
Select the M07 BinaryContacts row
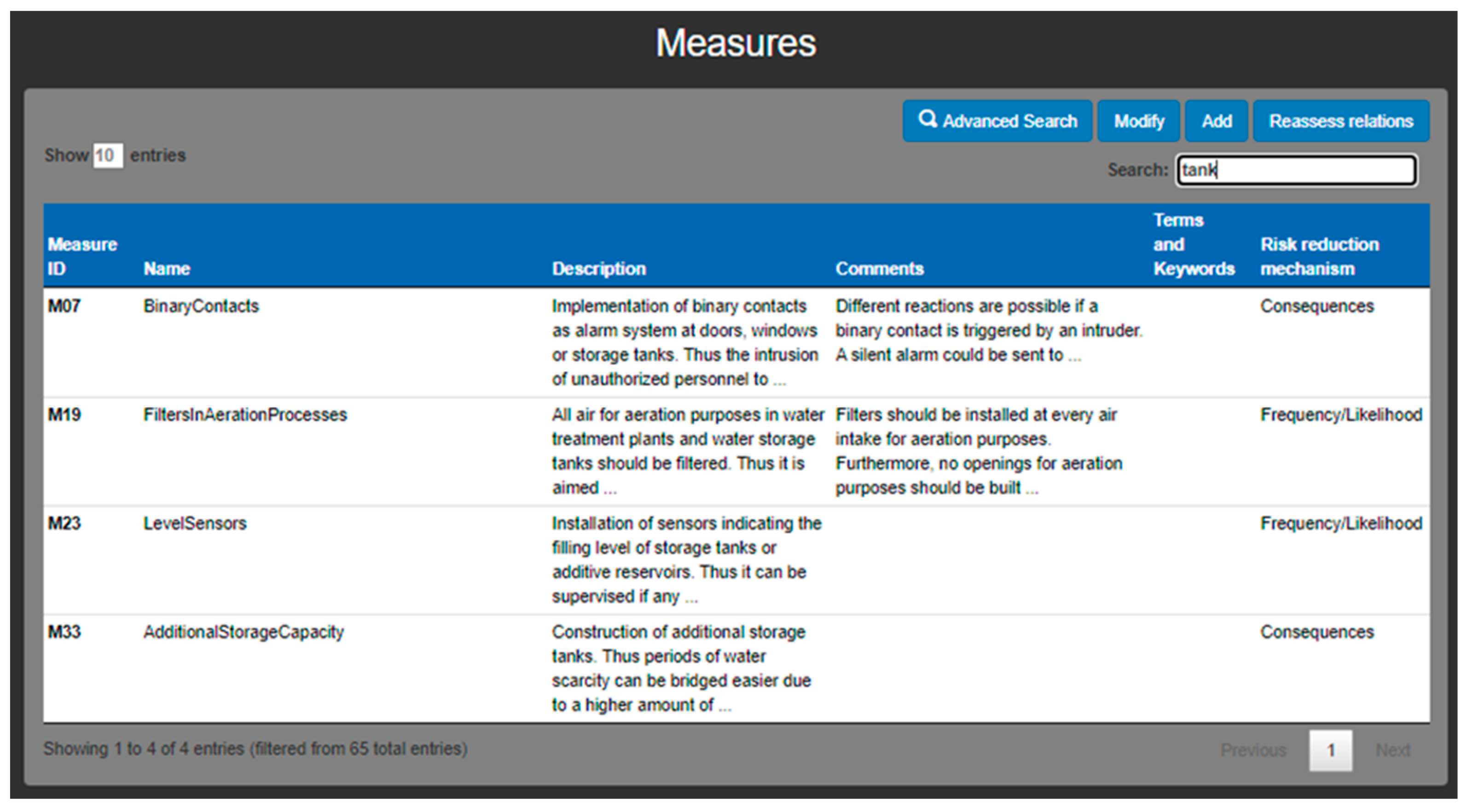click(x=201, y=306)
